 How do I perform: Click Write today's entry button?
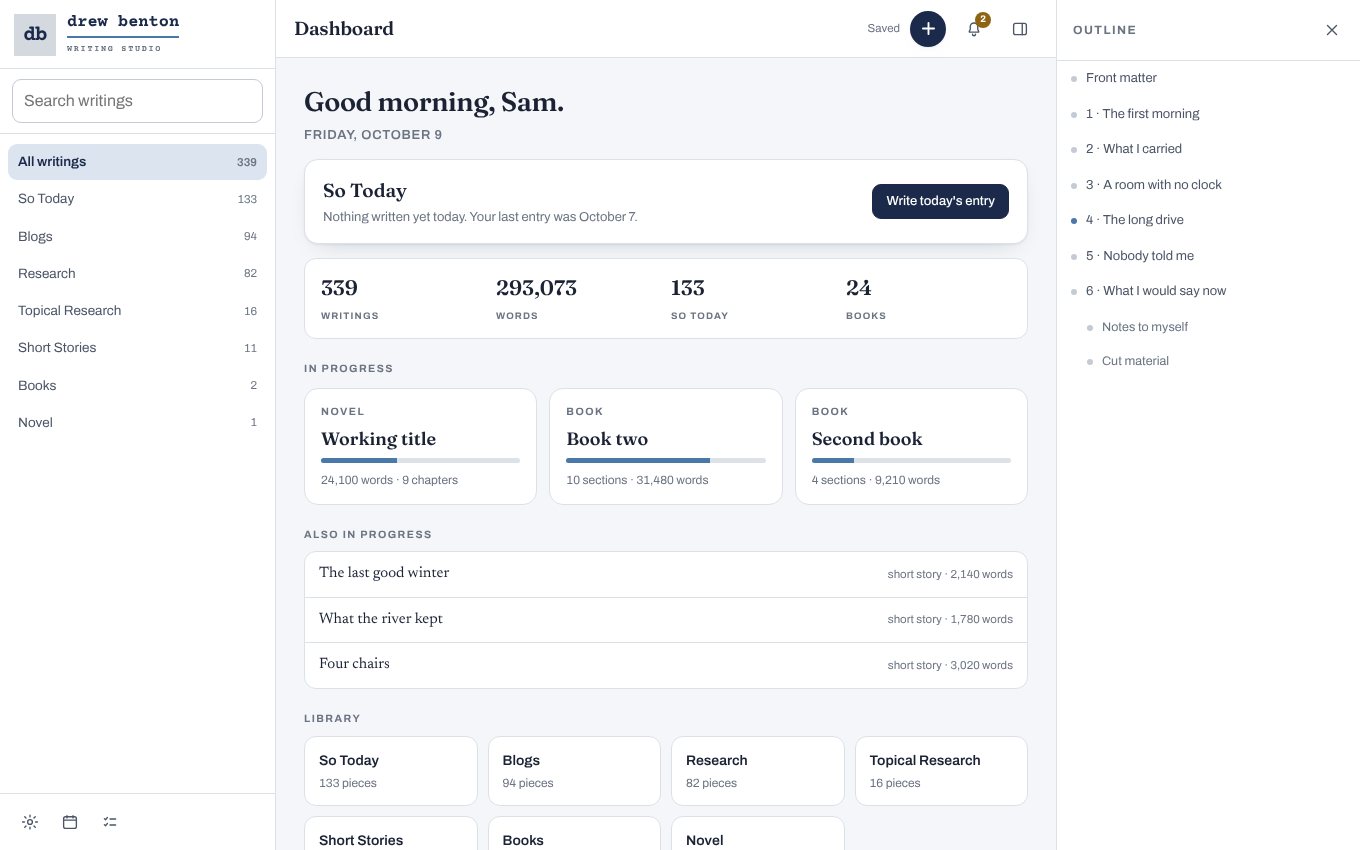point(940,201)
